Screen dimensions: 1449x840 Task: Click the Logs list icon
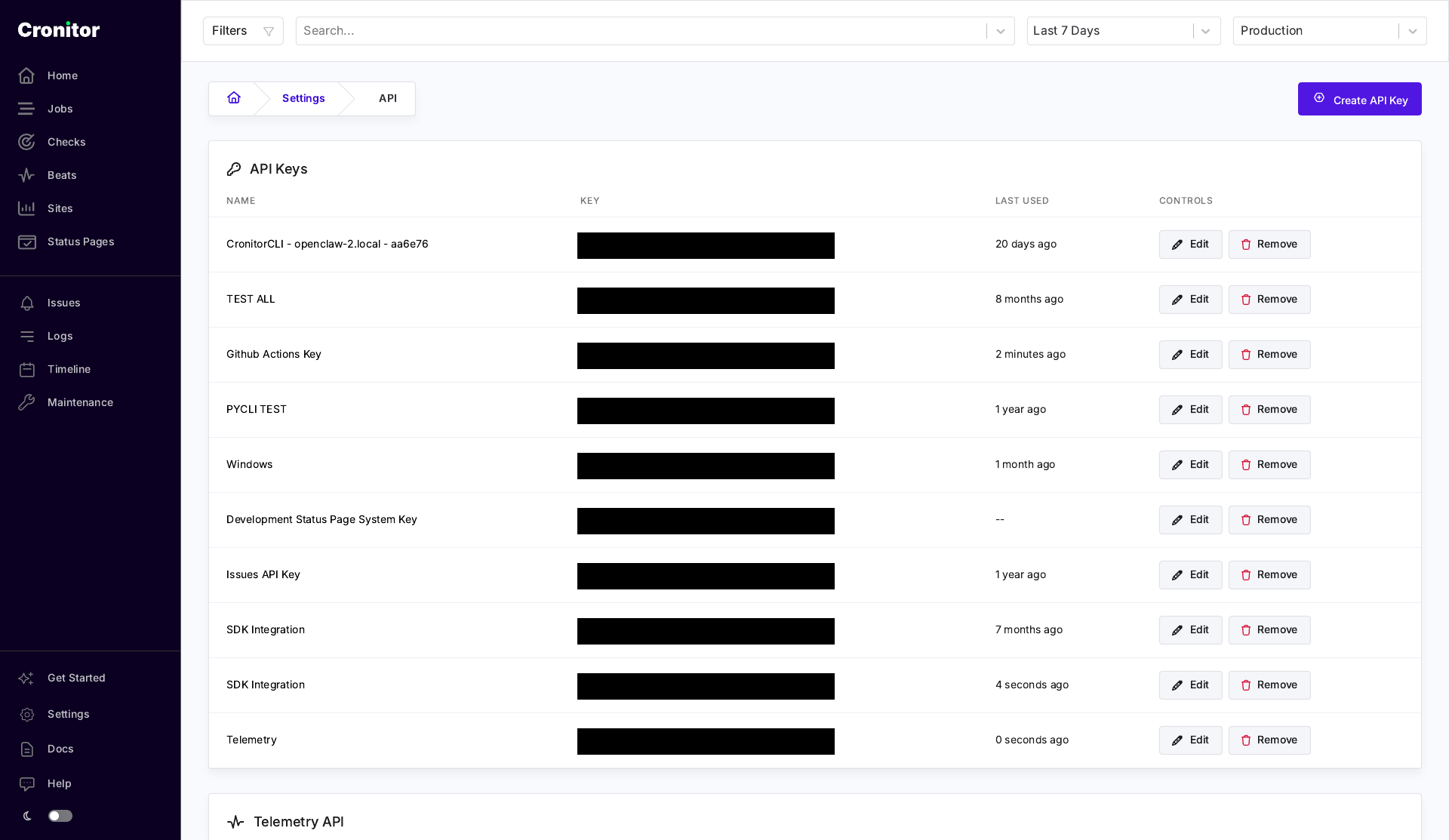coord(27,336)
